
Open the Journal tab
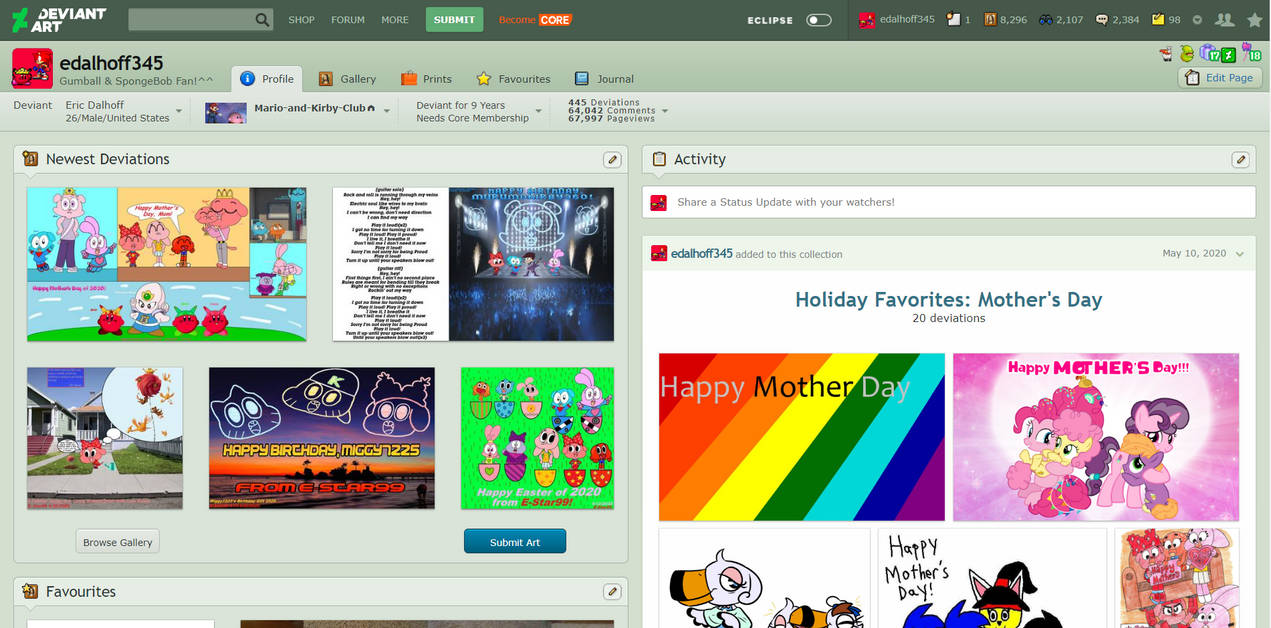[604, 79]
